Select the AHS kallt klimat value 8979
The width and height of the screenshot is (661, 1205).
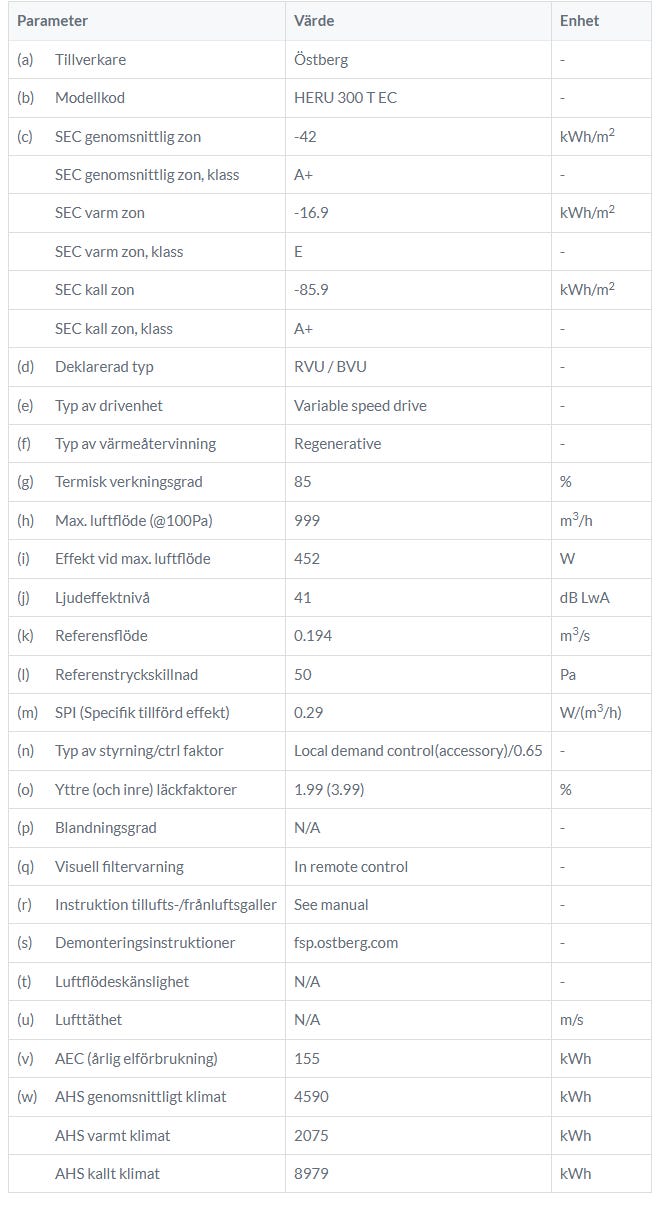click(311, 1174)
